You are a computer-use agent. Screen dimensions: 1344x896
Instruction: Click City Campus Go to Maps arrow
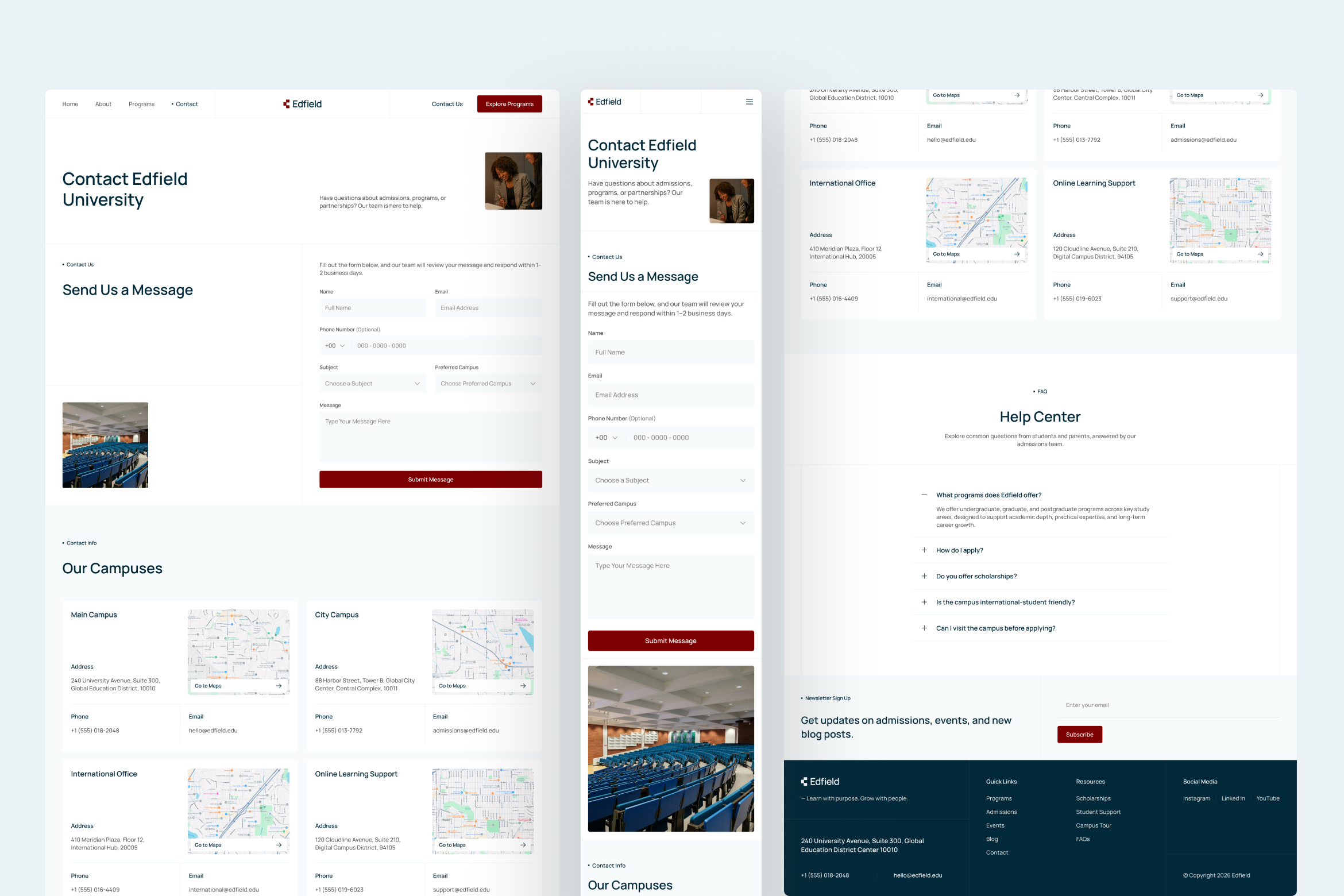[523, 686]
